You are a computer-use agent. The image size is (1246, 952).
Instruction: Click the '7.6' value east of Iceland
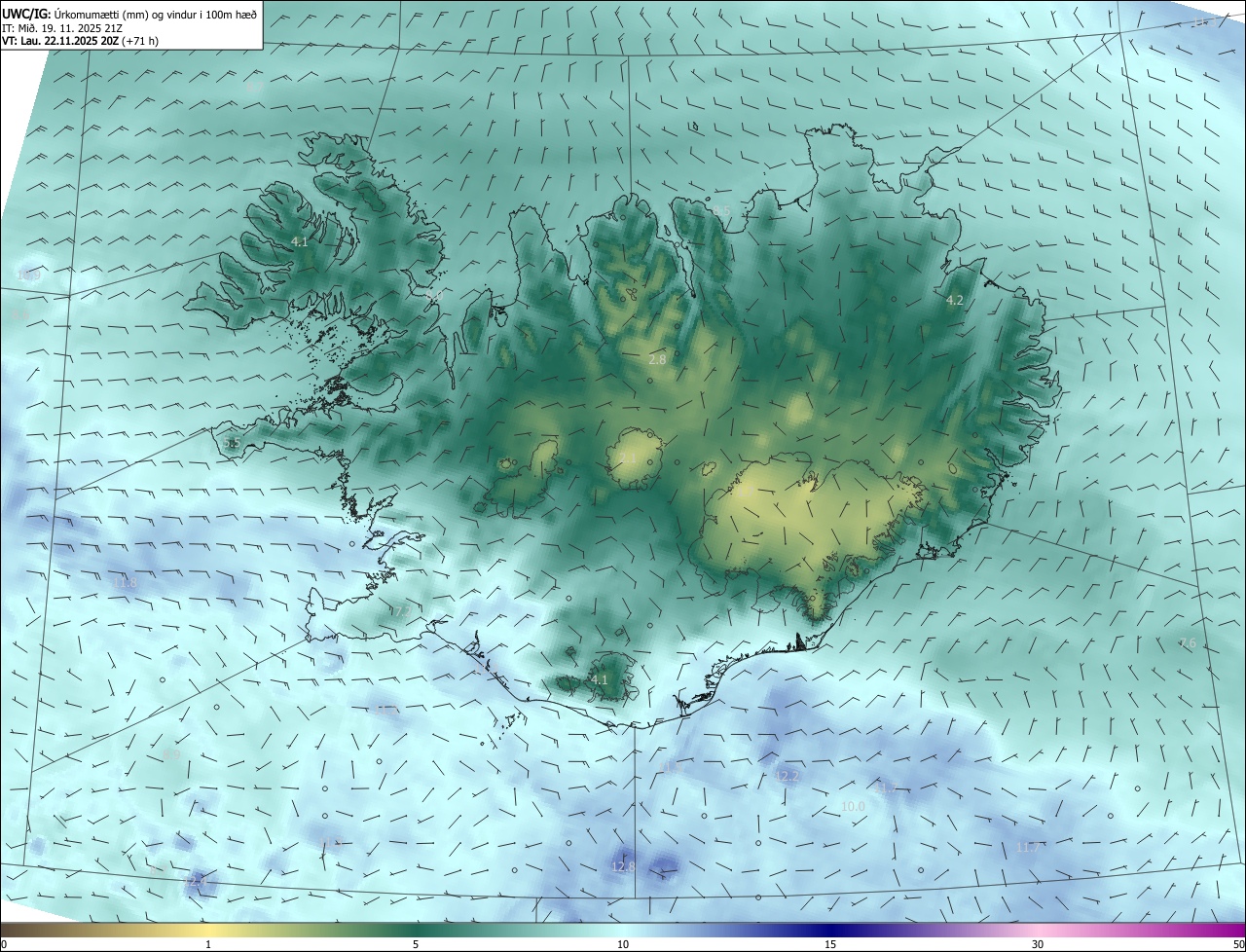pos(1188,643)
